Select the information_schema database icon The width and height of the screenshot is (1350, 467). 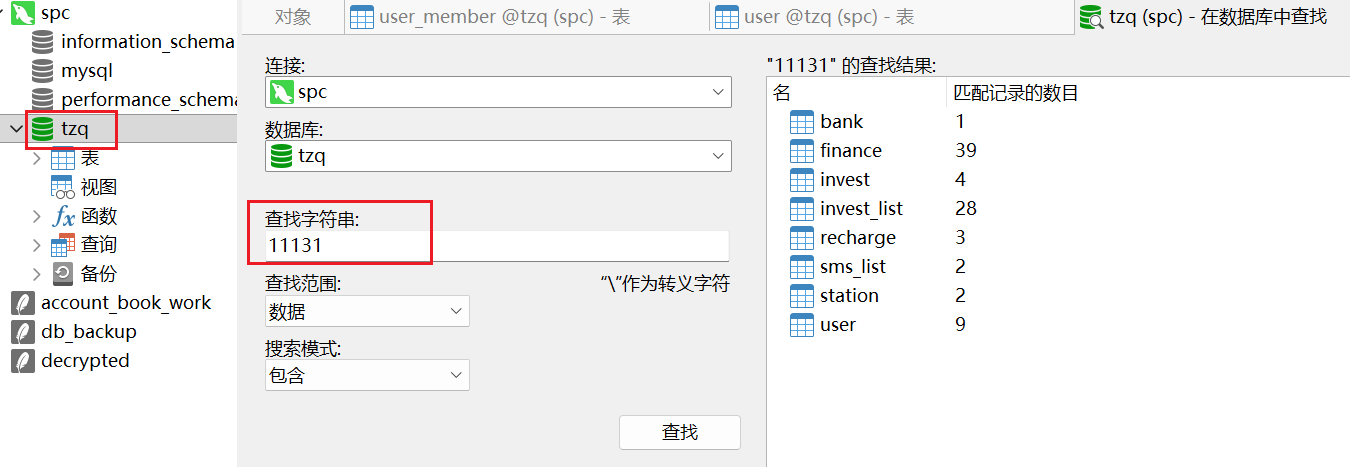[42, 42]
